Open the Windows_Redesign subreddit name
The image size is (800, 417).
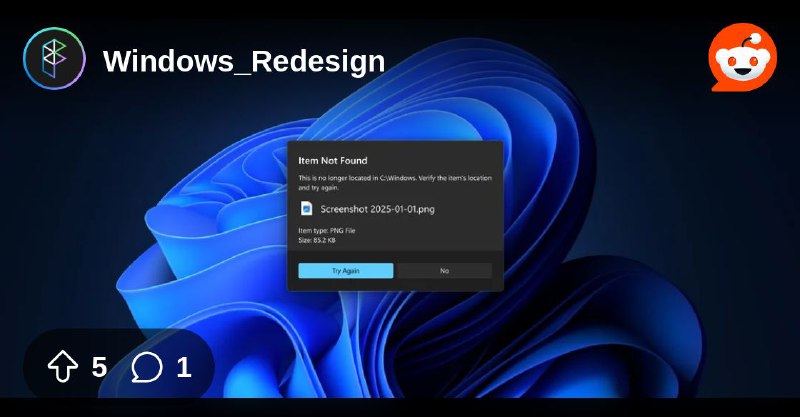point(244,61)
